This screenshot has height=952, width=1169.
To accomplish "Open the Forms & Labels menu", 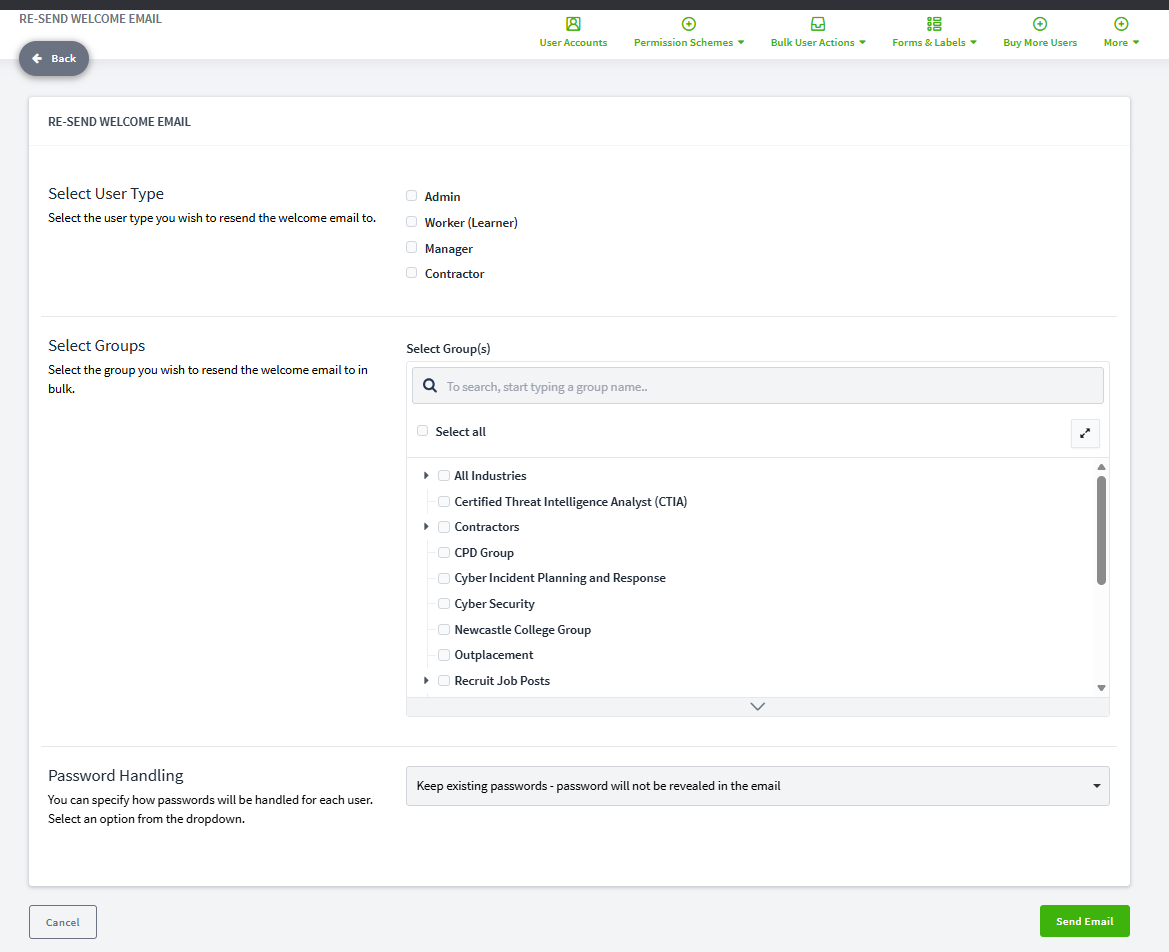I will click(x=934, y=42).
